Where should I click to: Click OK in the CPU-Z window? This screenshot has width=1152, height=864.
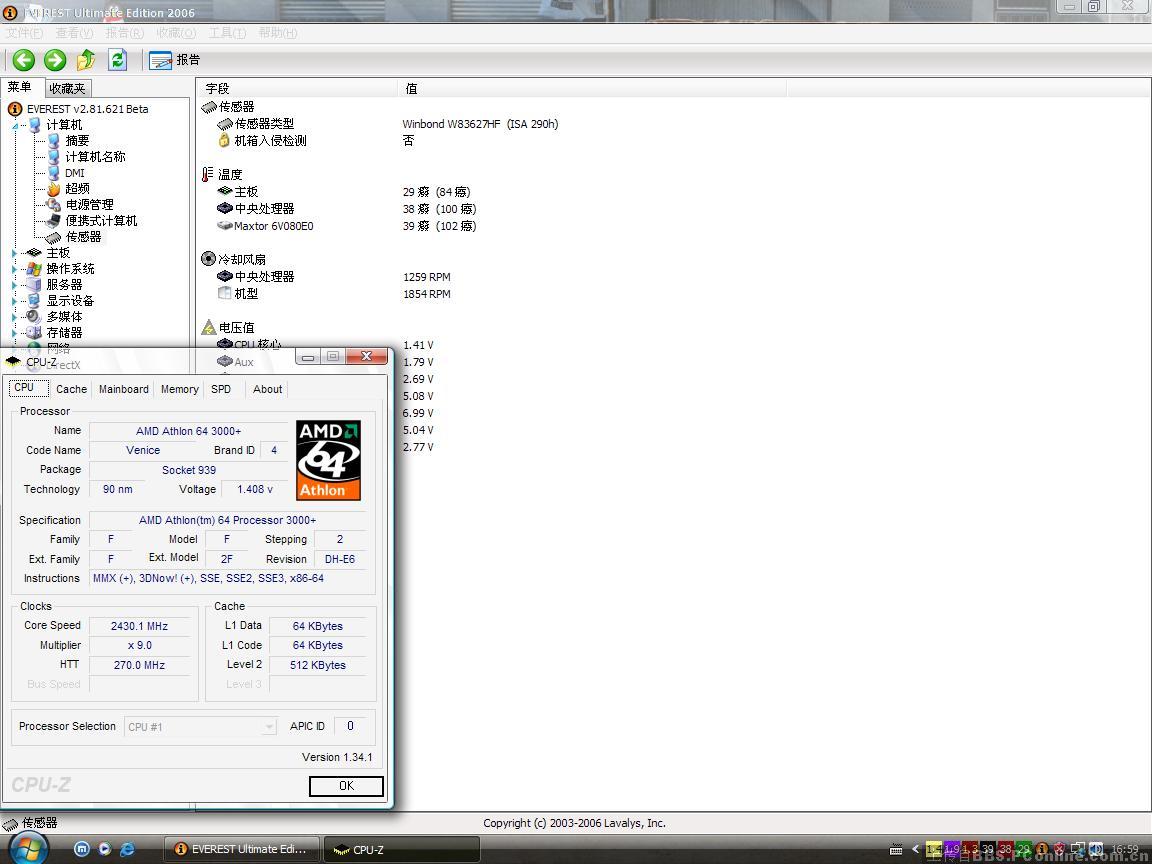pos(346,786)
